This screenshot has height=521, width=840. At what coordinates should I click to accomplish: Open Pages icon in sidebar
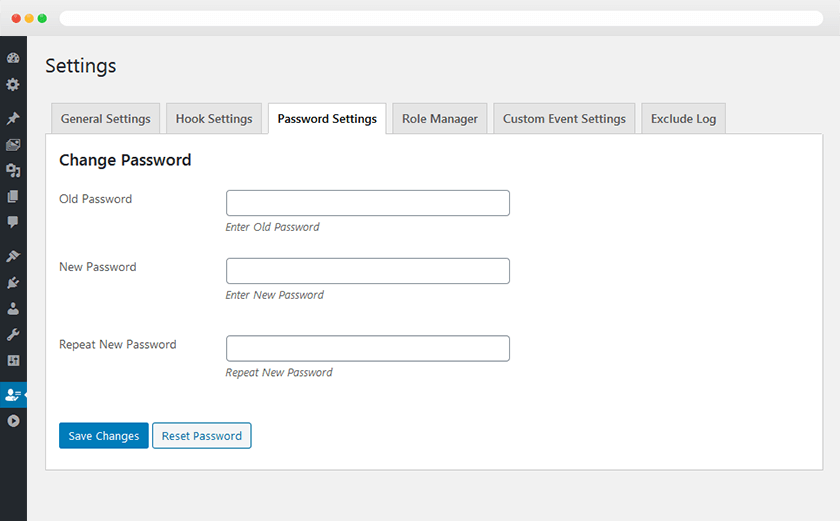tap(13, 197)
